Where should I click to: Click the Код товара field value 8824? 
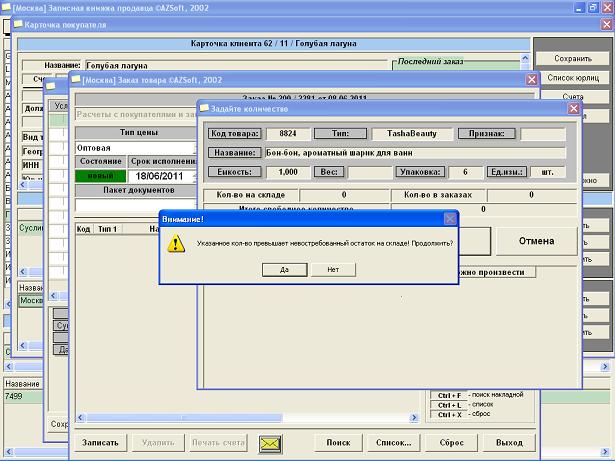tap(288, 133)
